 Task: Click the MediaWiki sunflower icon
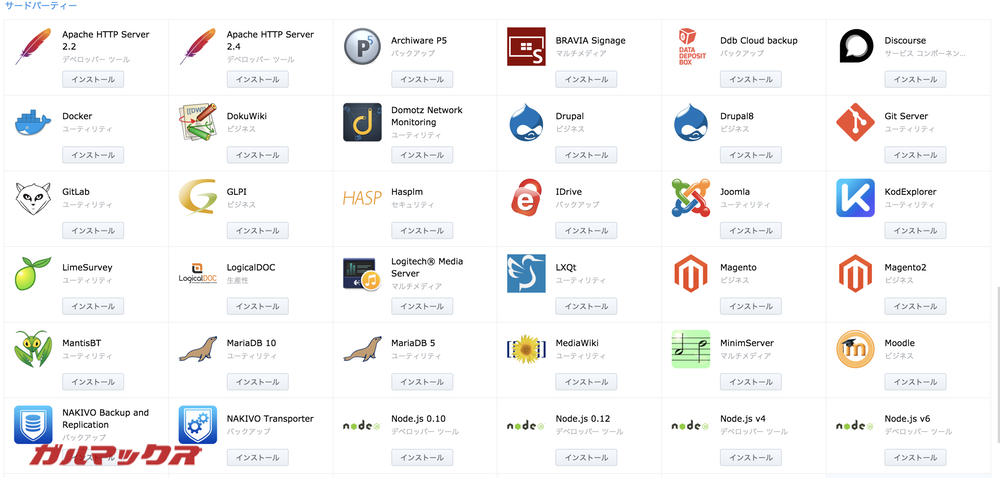coord(526,349)
